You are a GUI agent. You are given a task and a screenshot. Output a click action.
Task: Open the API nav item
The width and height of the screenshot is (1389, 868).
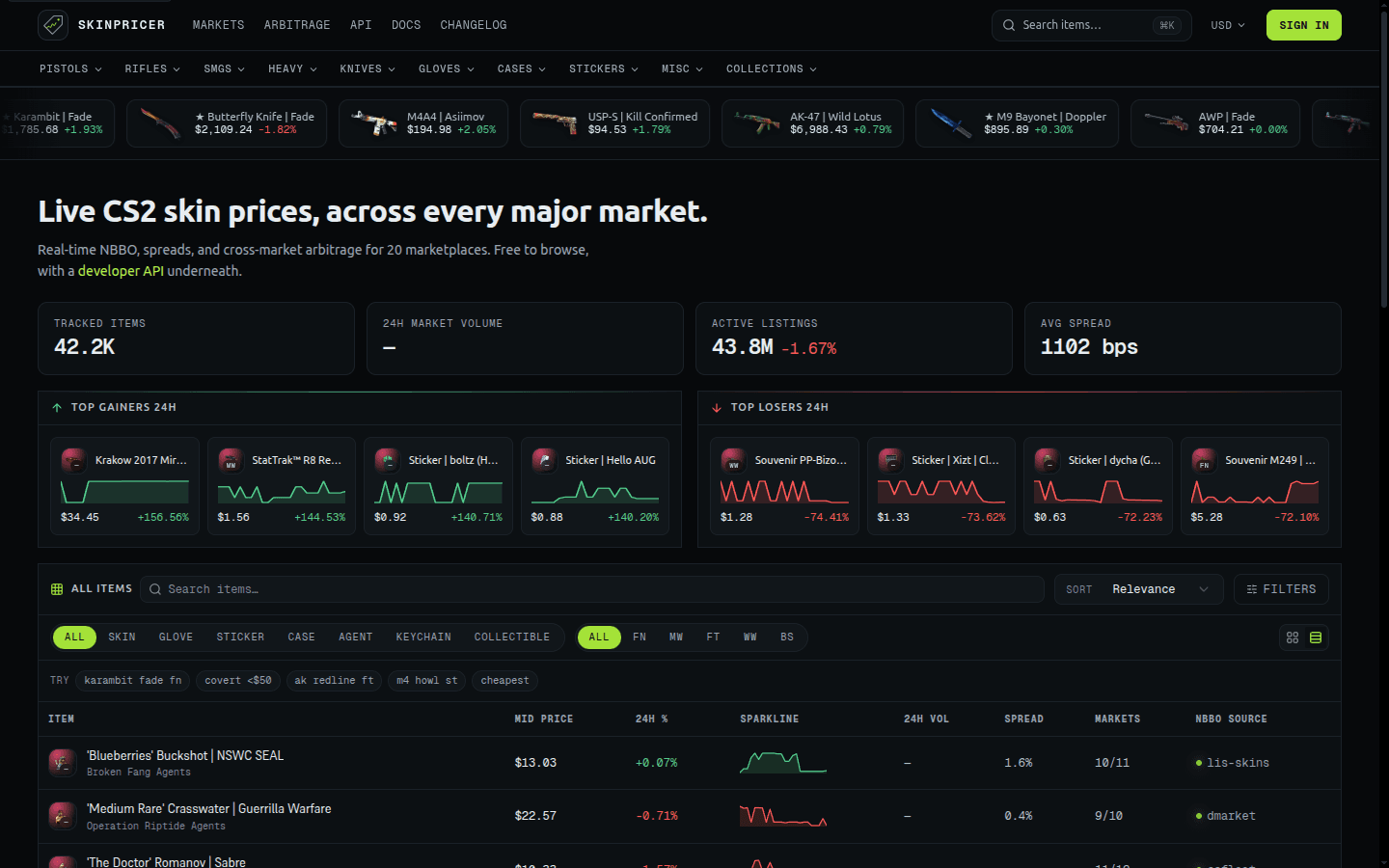361,25
